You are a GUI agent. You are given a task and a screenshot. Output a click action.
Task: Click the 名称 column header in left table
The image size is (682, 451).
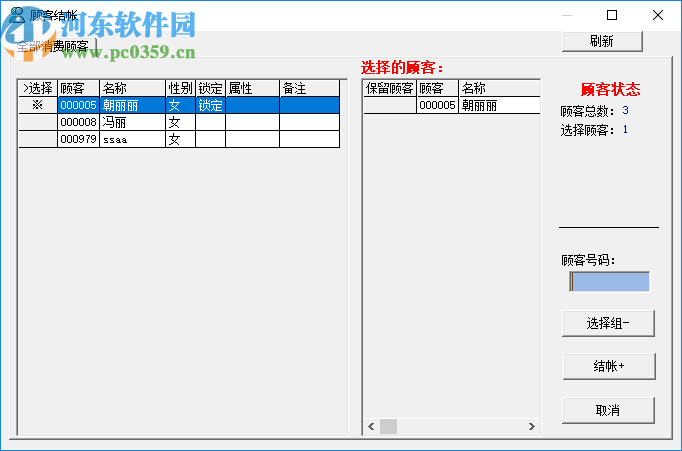click(x=133, y=88)
